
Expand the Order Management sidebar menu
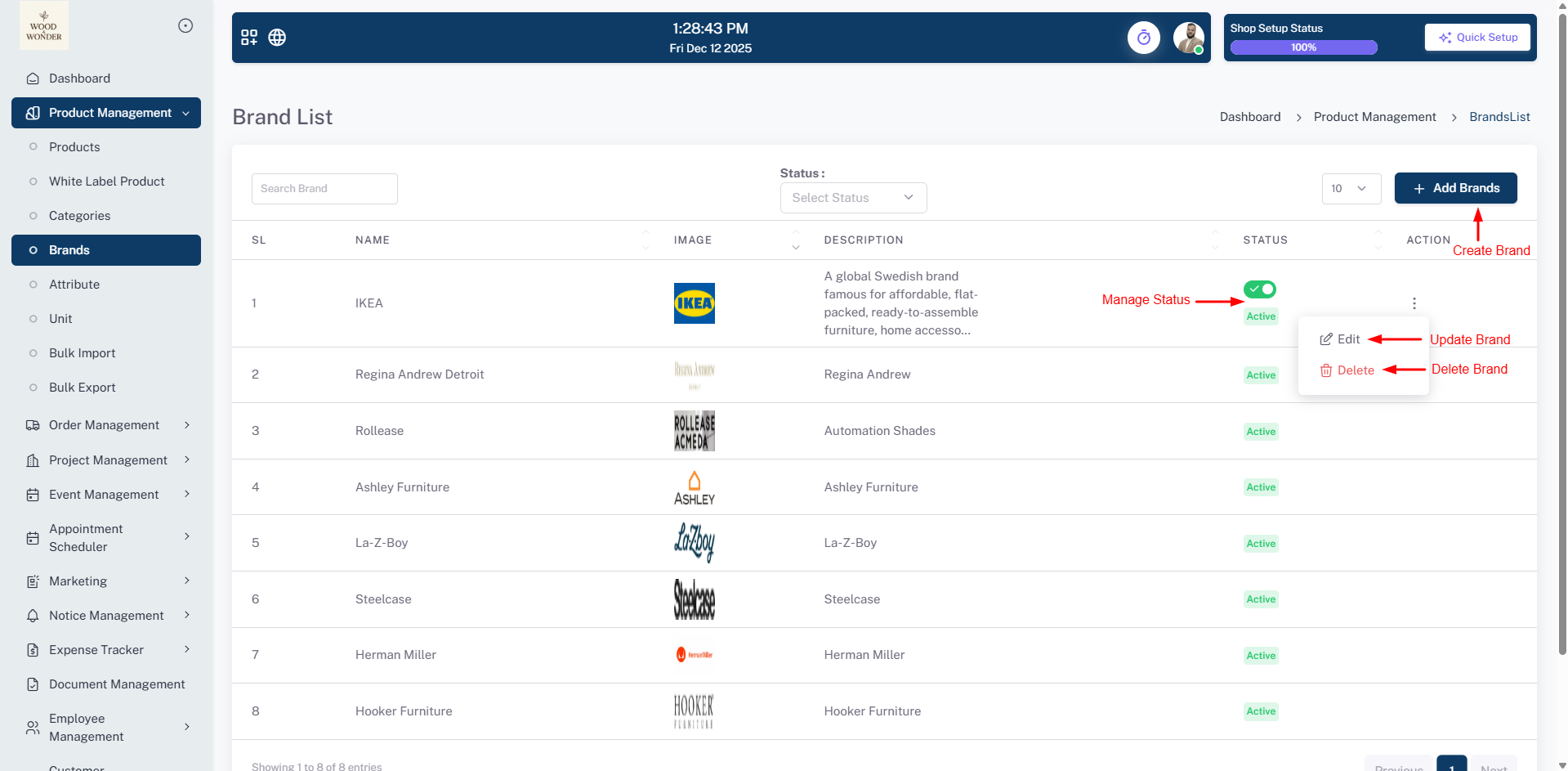[106, 425]
